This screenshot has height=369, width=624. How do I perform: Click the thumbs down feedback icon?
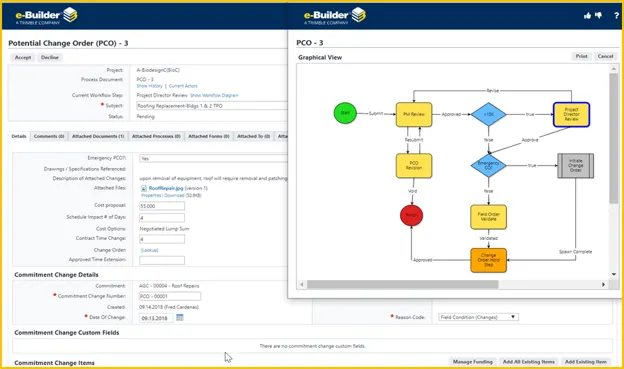coord(599,16)
